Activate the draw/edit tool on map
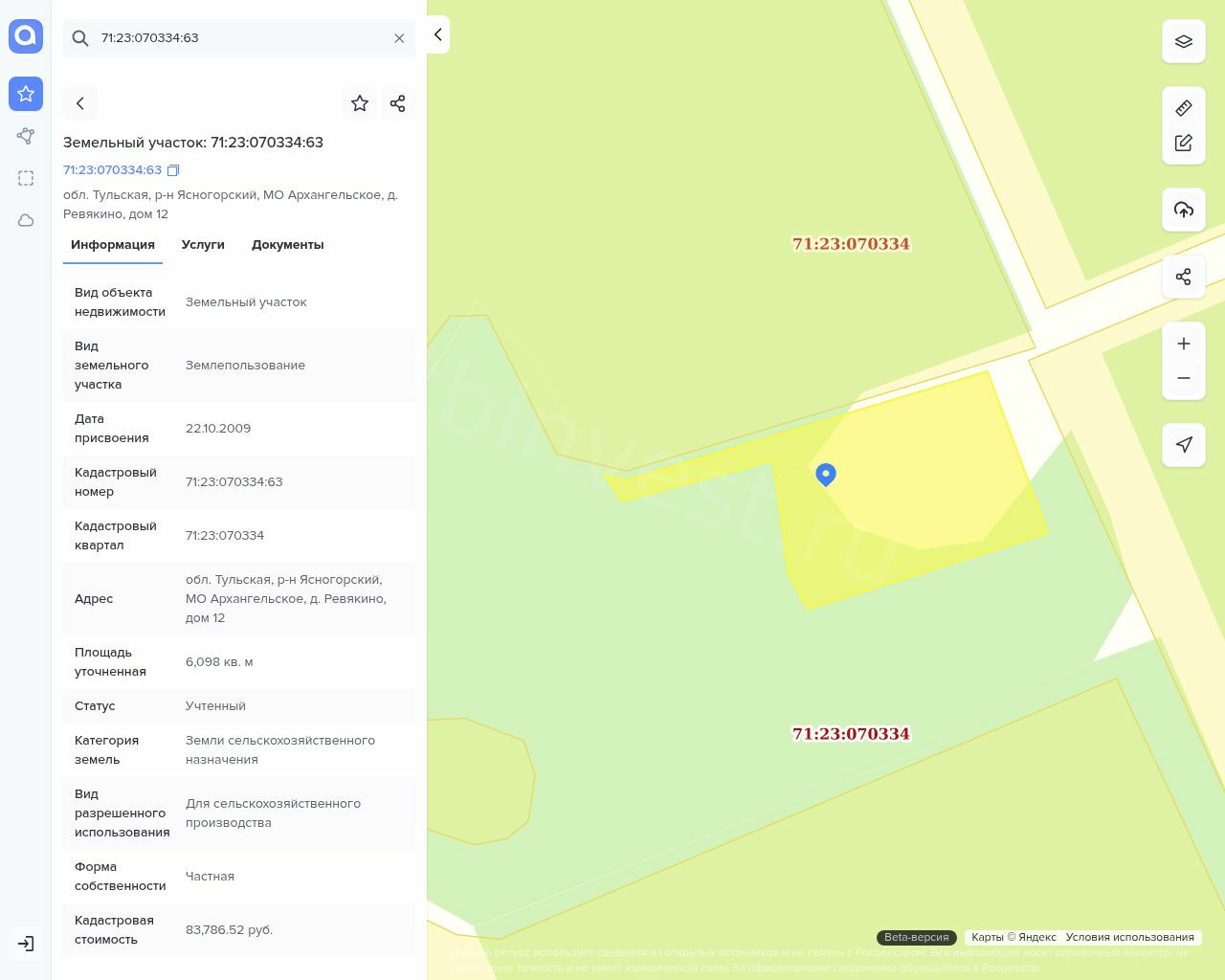 tap(1183, 143)
